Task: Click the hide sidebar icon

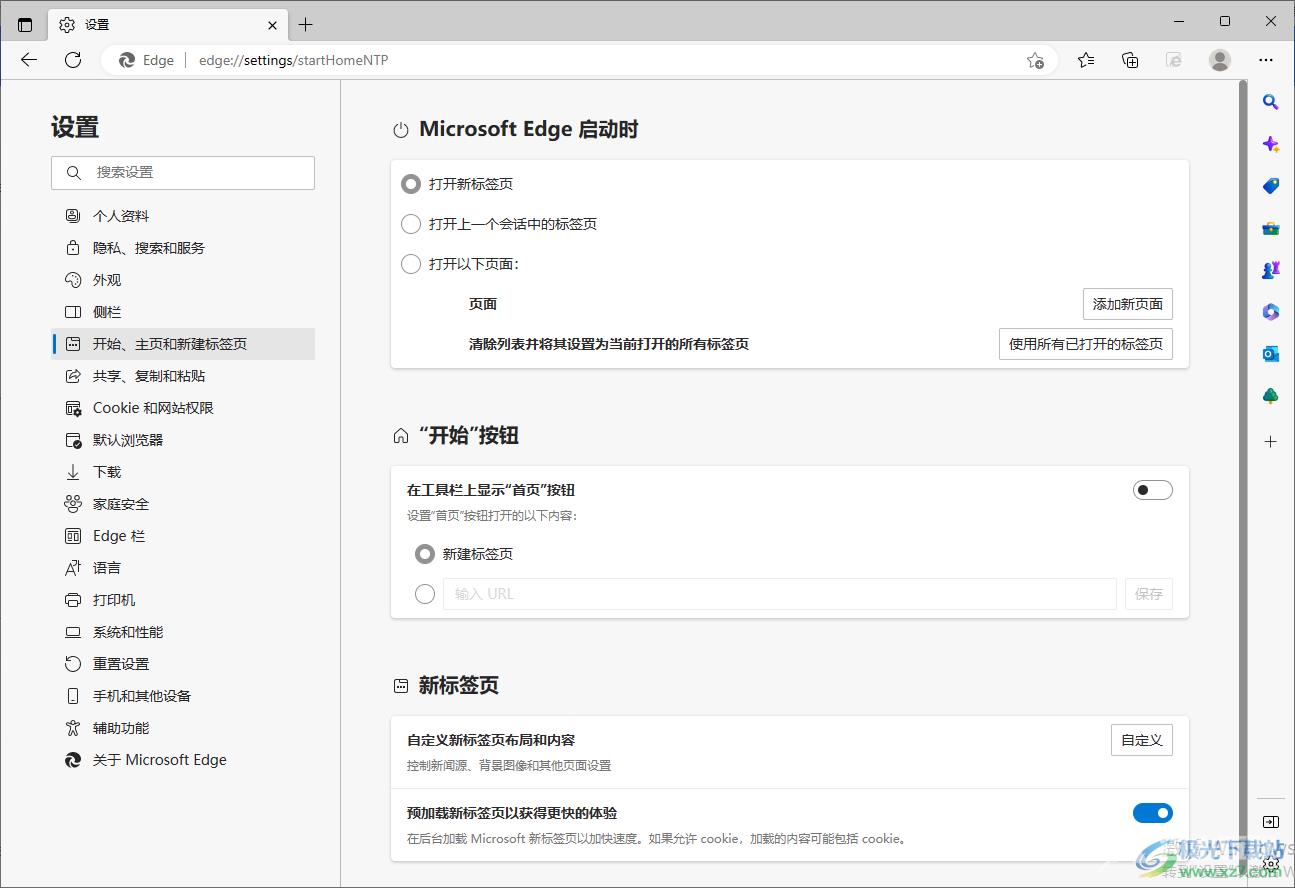Action: click(1271, 822)
